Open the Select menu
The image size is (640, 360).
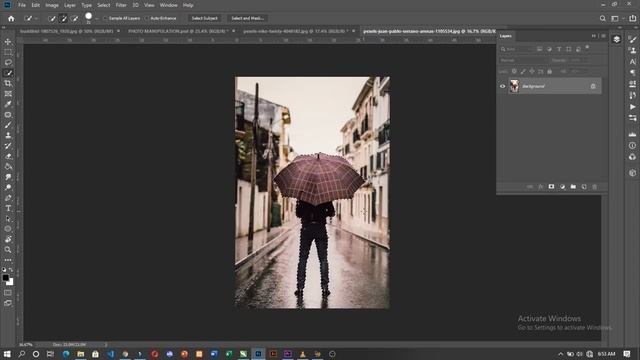(x=104, y=5)
